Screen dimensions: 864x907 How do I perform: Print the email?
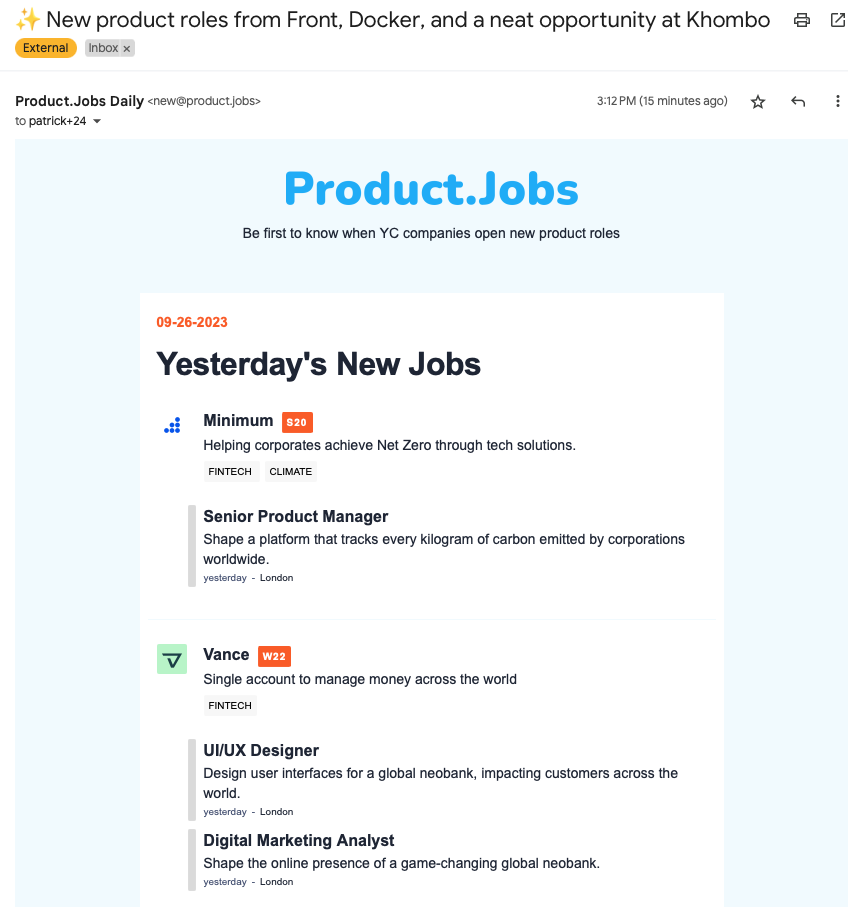tap(801, 20)
